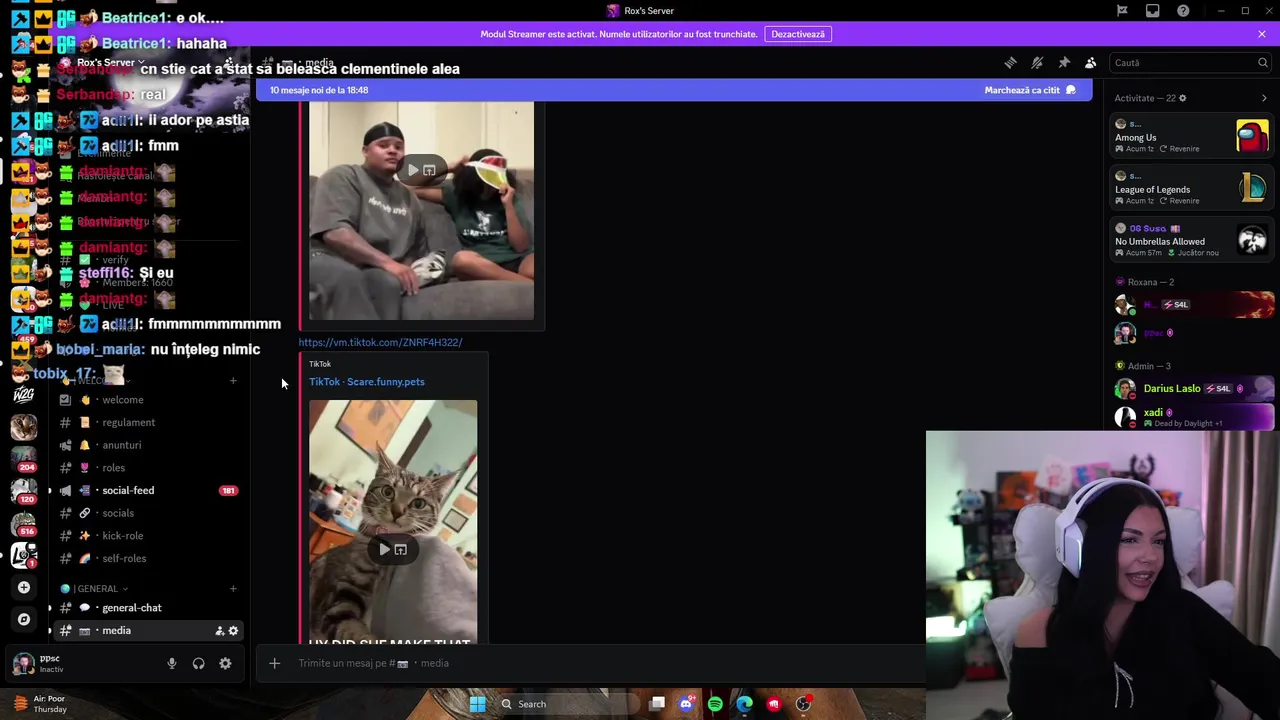Click the flag checkpoint icon in title bar
The image size is (1280, 720).
(1122, 11)
